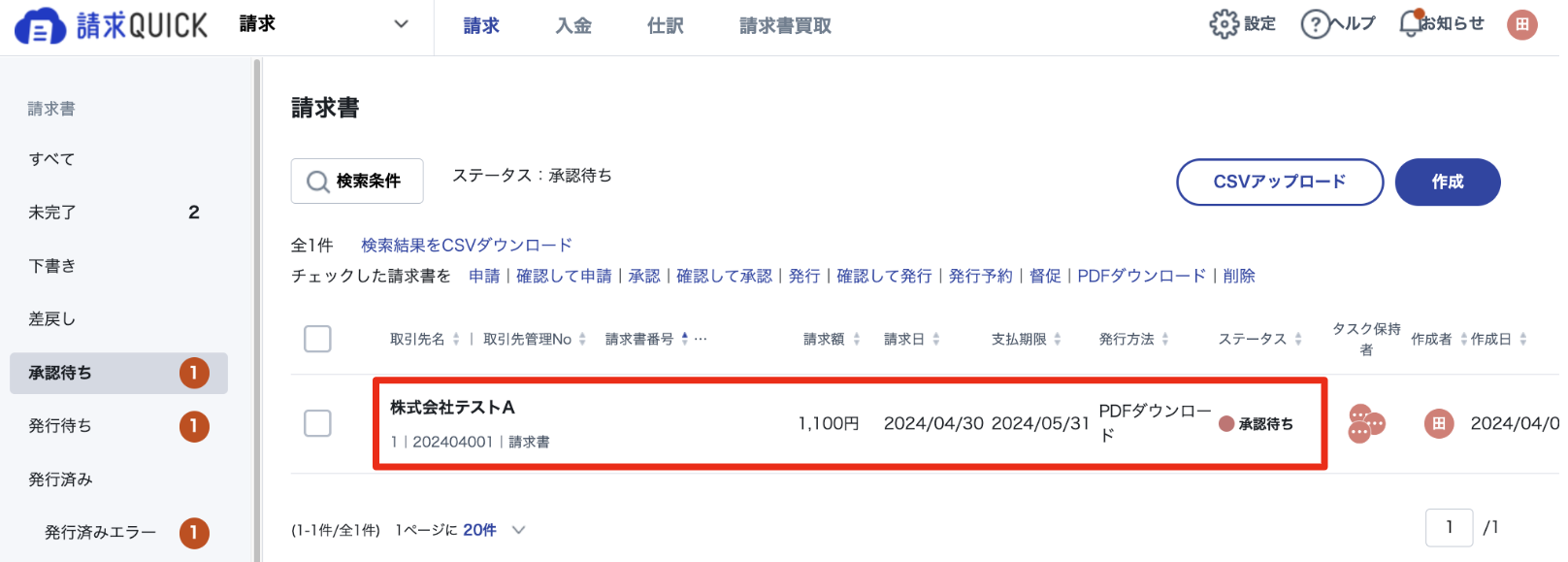Open the 20件 per-page dropdown
1568x562 pixels.
[494, 530]
